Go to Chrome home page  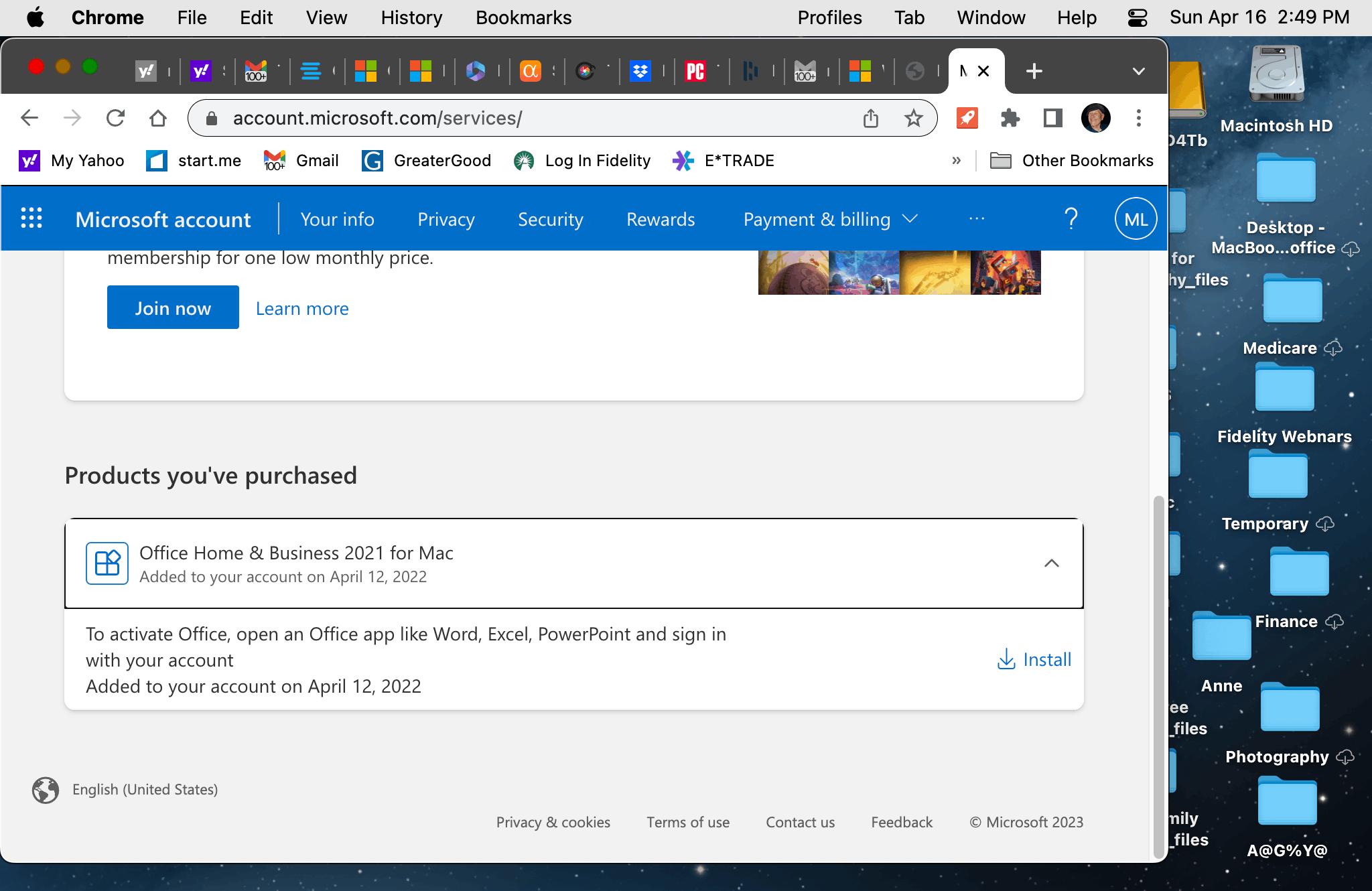pos(158,119)
